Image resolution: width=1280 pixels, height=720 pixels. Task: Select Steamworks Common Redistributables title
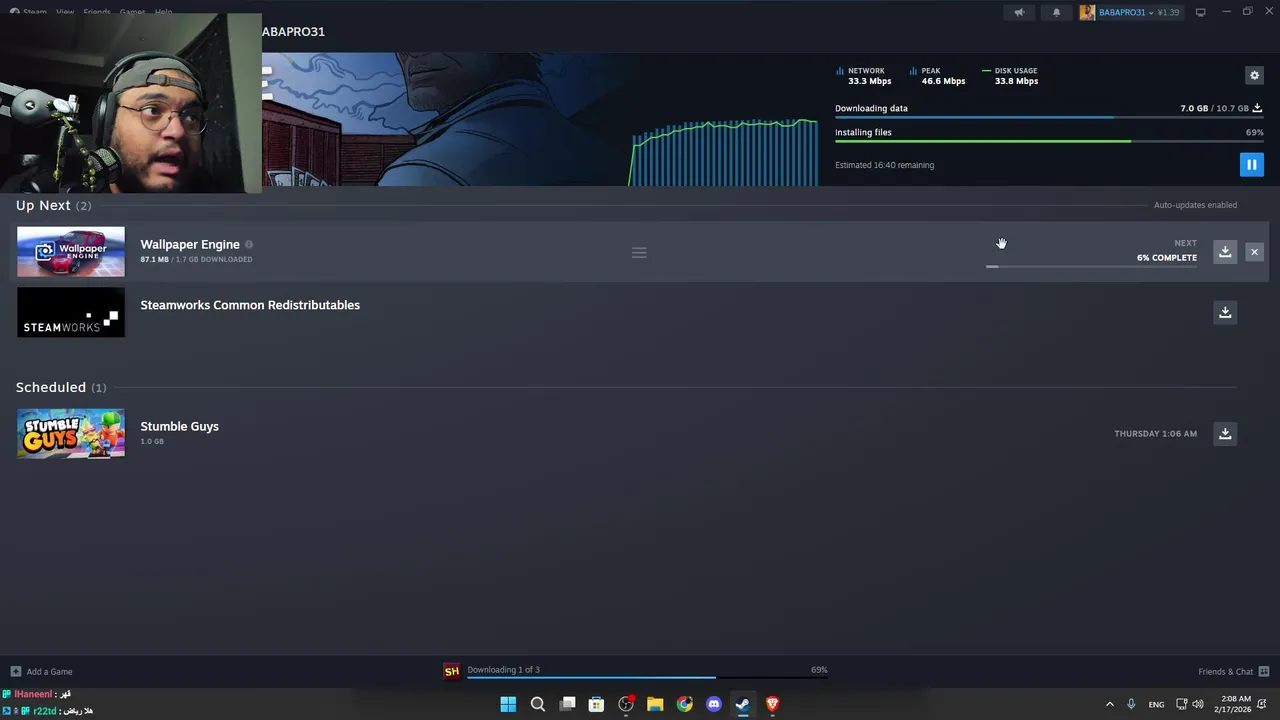click(x=250, y=305)
